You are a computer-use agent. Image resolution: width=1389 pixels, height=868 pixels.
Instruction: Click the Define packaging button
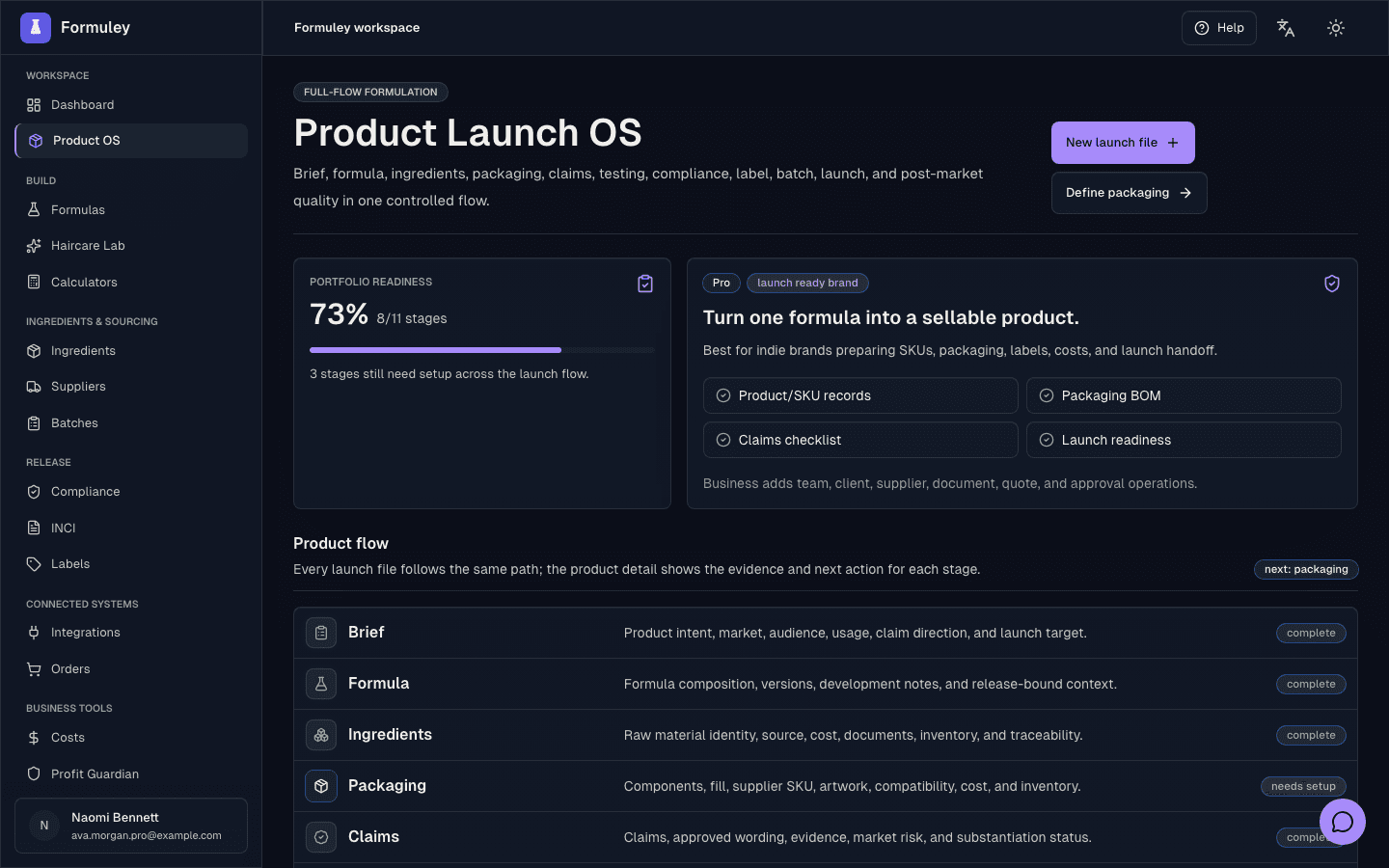click(1129, 193)
